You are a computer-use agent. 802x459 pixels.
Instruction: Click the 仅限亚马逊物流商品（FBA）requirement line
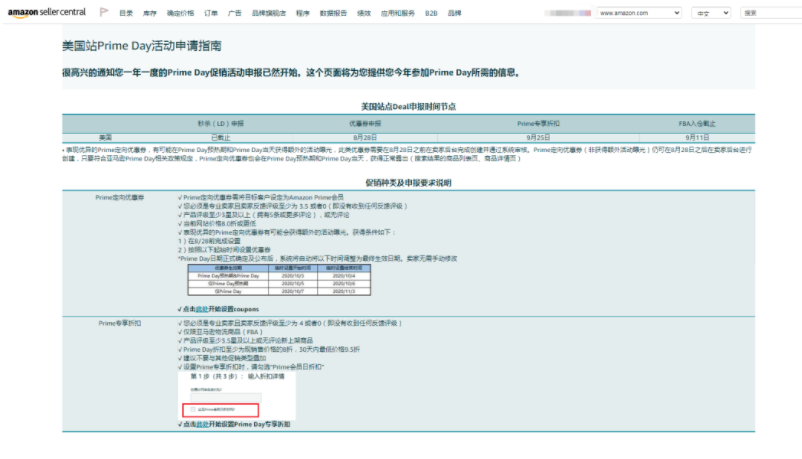coord(220,332)
